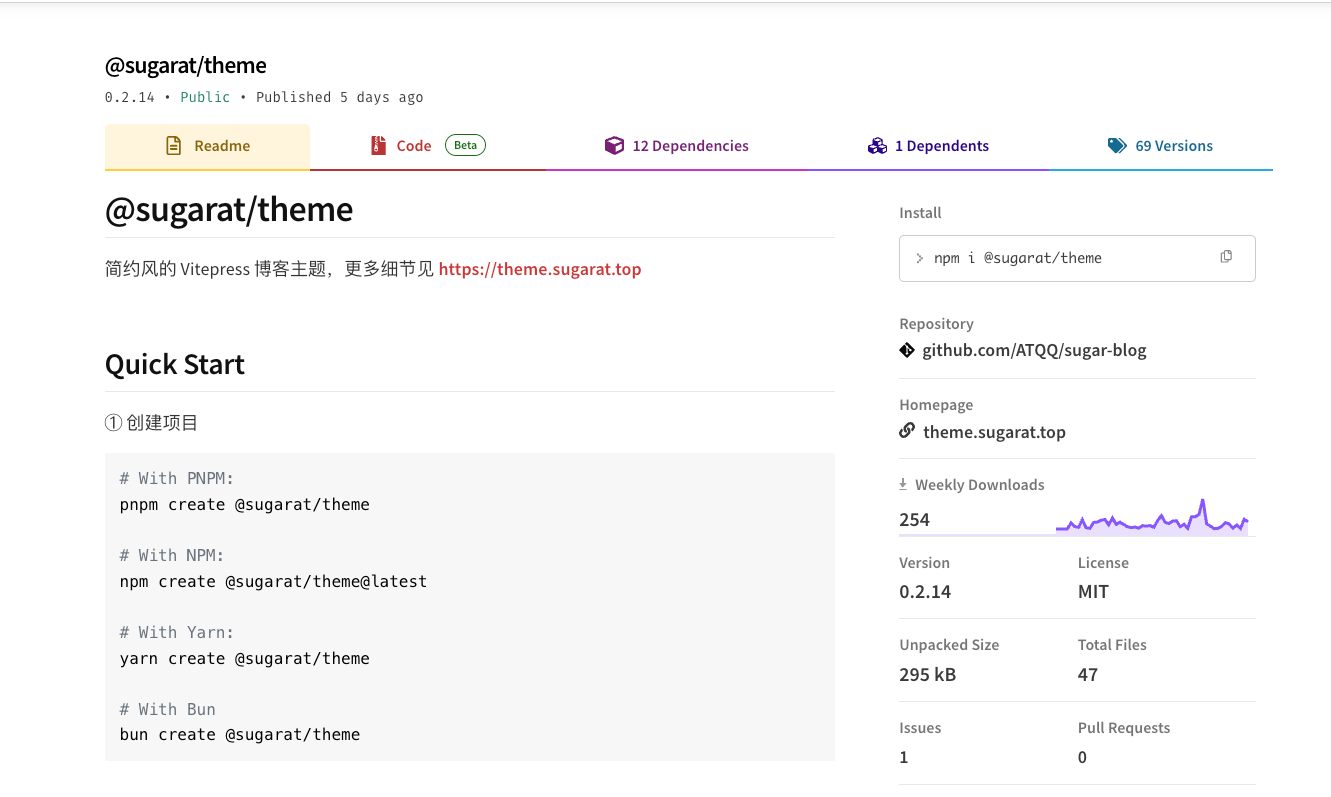This screenshot has width=1331, height=797.
Task: Click the Versions tags icon
Action: tap(1117, 146)
